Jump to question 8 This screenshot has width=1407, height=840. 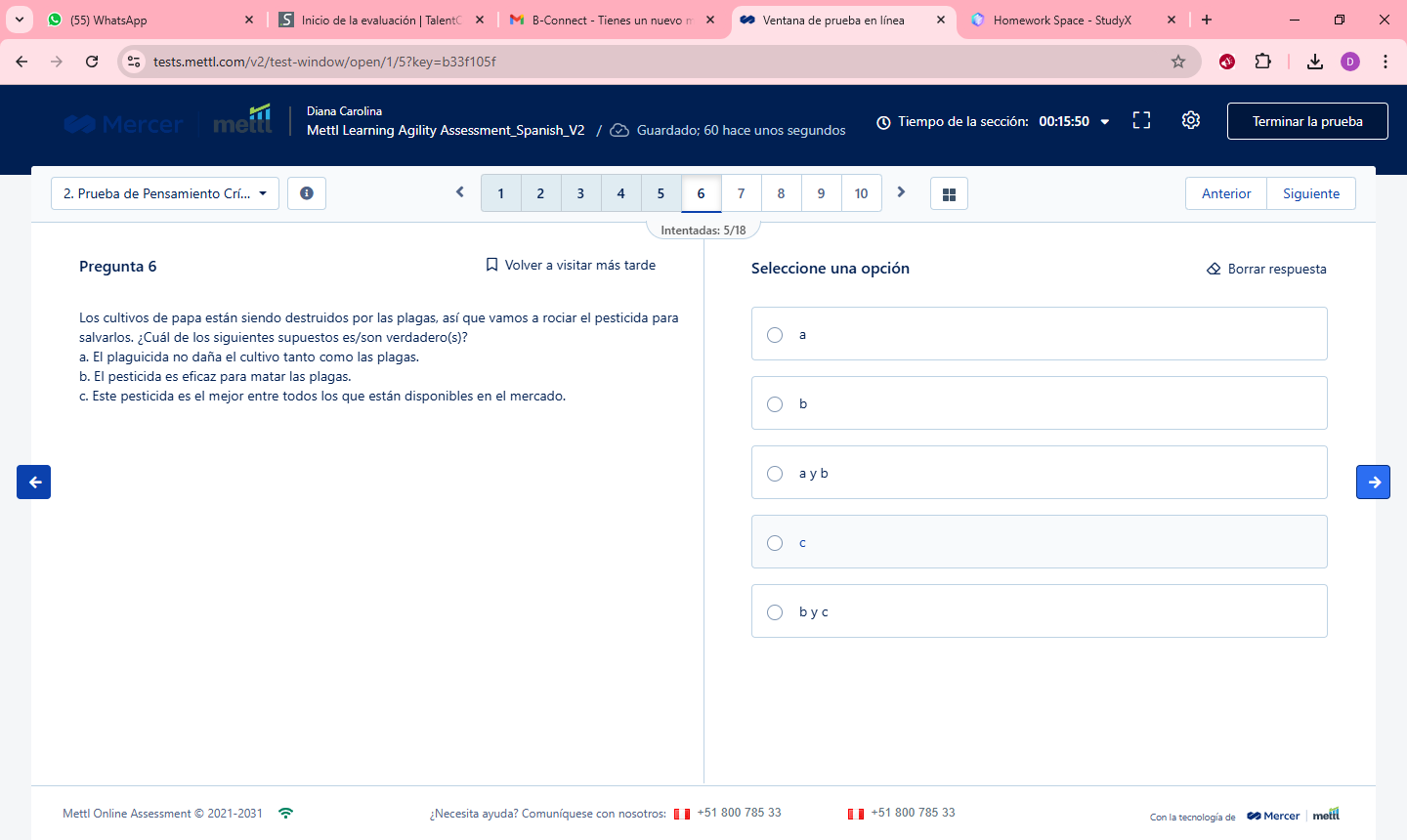pos(781,193)
